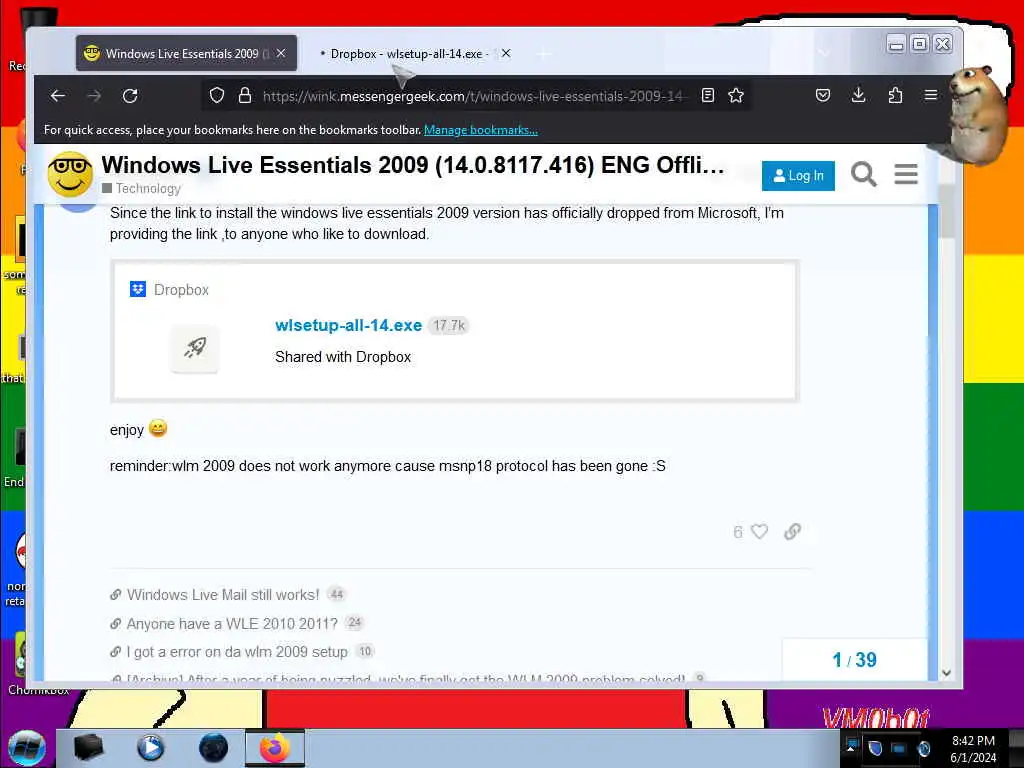
Task: Open the extensions puzzle icon
Action: click(x=895, y=95)
